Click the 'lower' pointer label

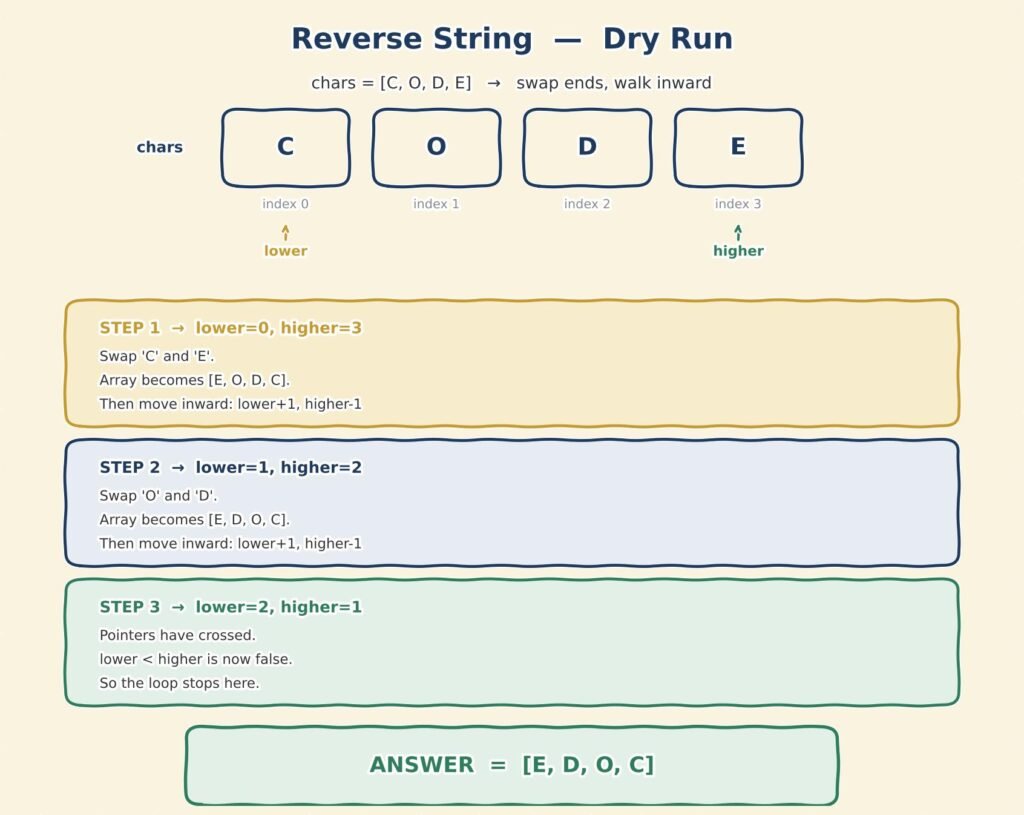[x=285, y=251]
